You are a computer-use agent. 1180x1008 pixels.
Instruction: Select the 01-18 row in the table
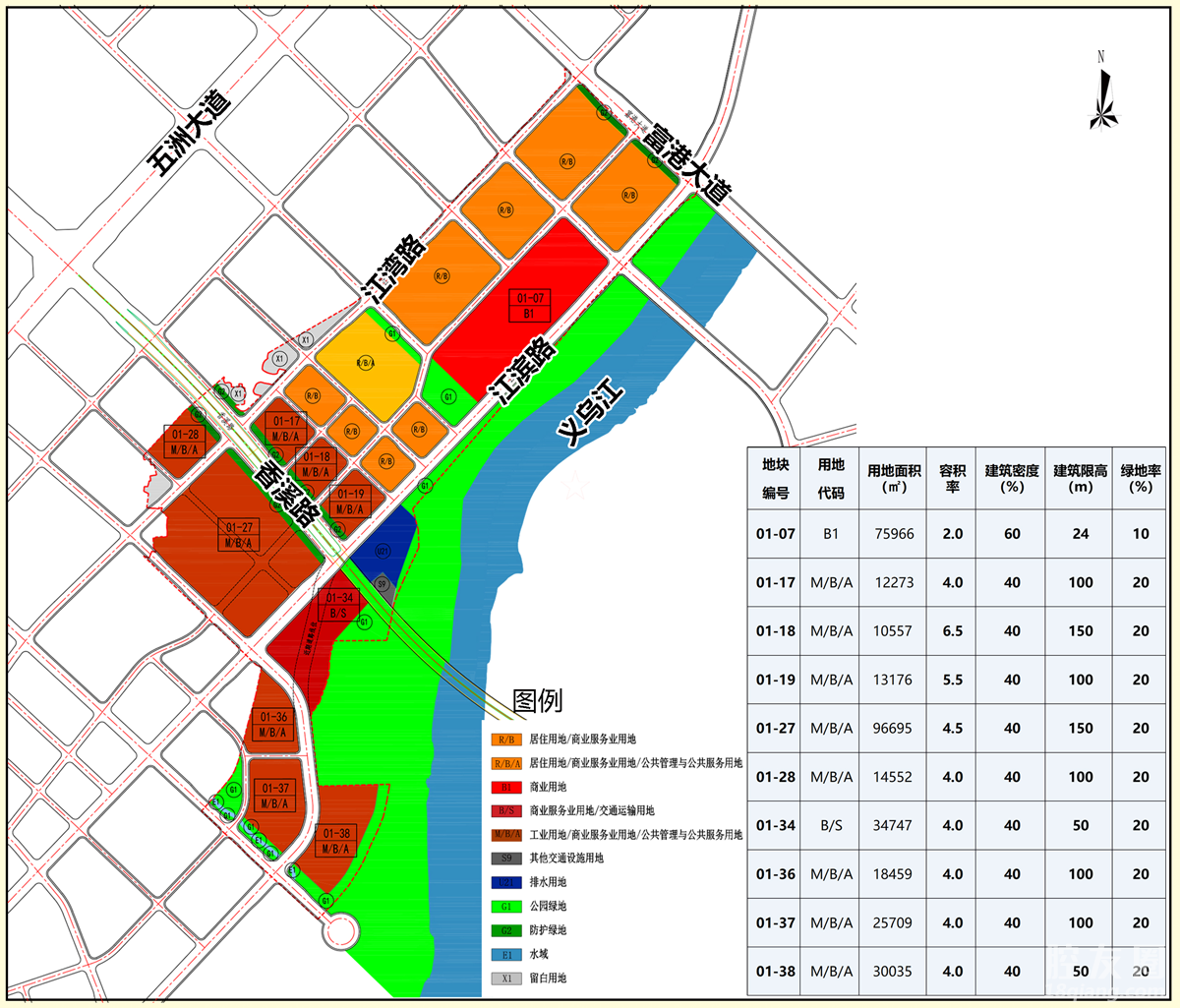(775, 630)
